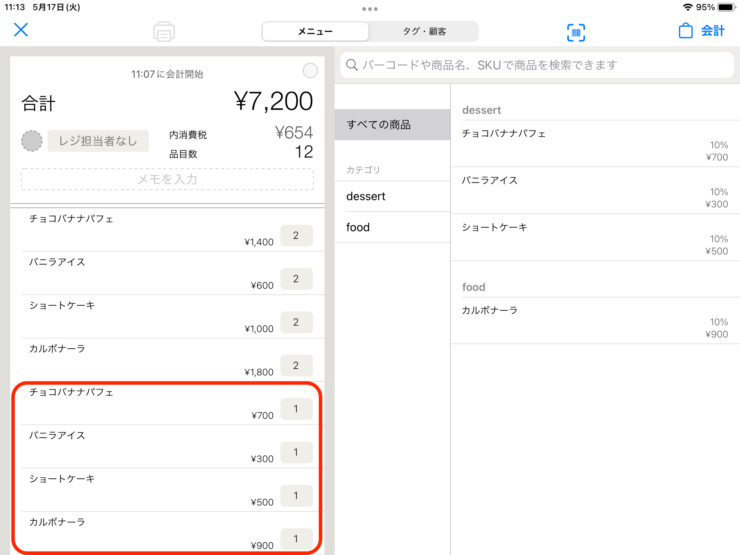The image size is (740, 555).
Task: Tap the battery indicator in status bar
Action: point(727,7)
